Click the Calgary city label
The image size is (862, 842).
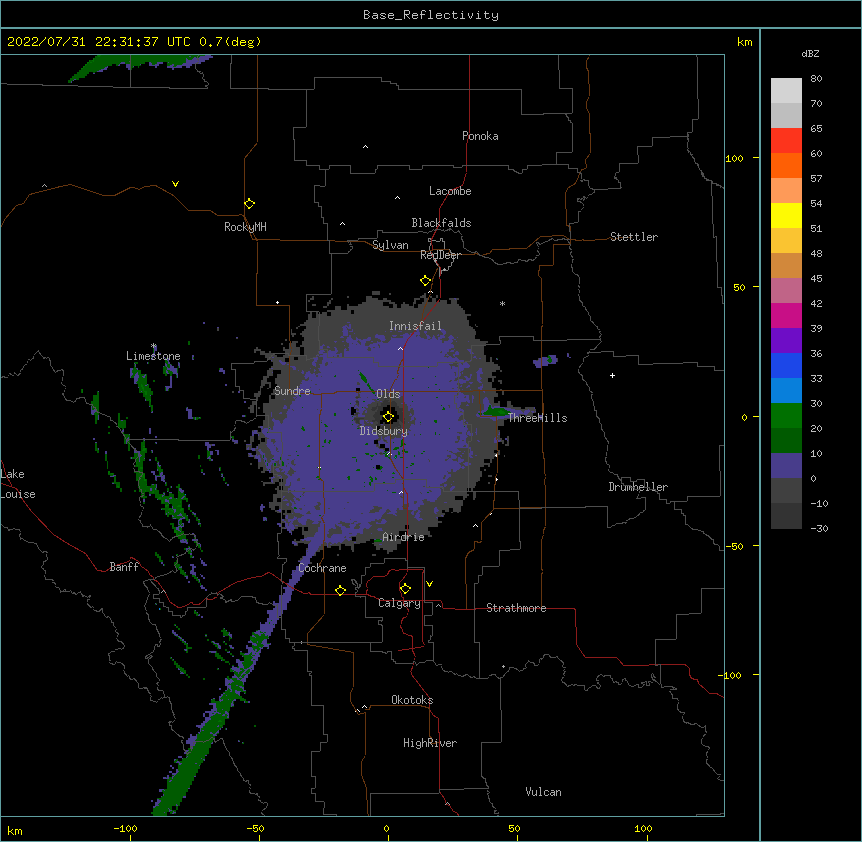click(x=399, y=603)
